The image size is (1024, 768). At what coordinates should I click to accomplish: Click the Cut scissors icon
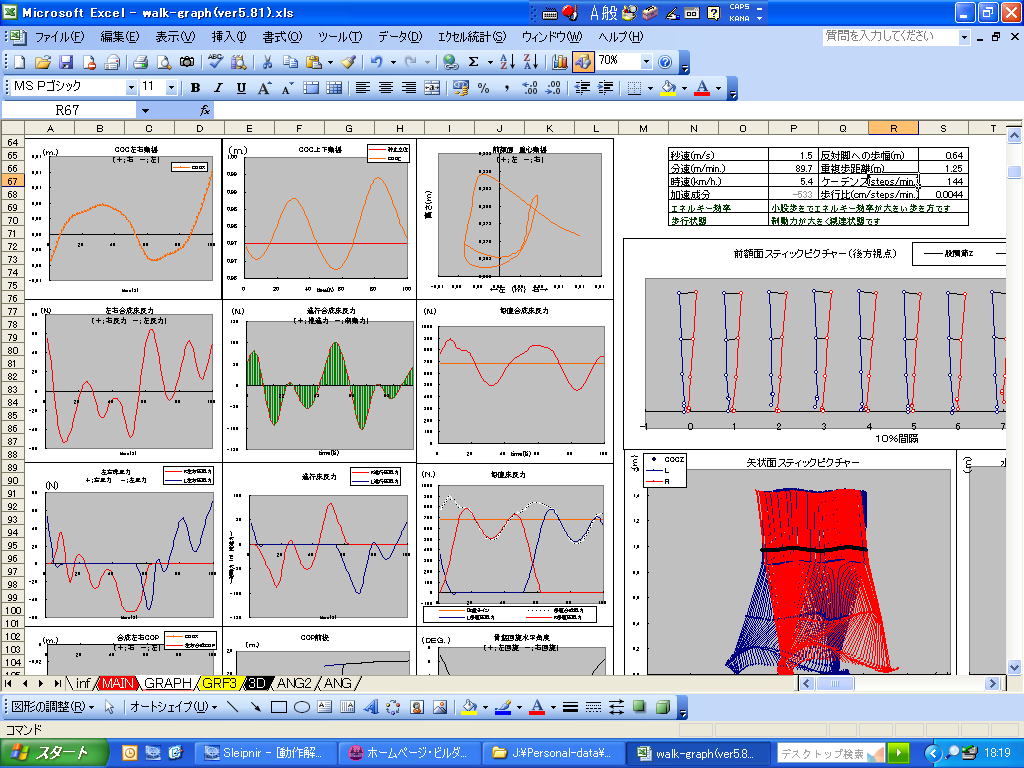[x=266, y=62]
